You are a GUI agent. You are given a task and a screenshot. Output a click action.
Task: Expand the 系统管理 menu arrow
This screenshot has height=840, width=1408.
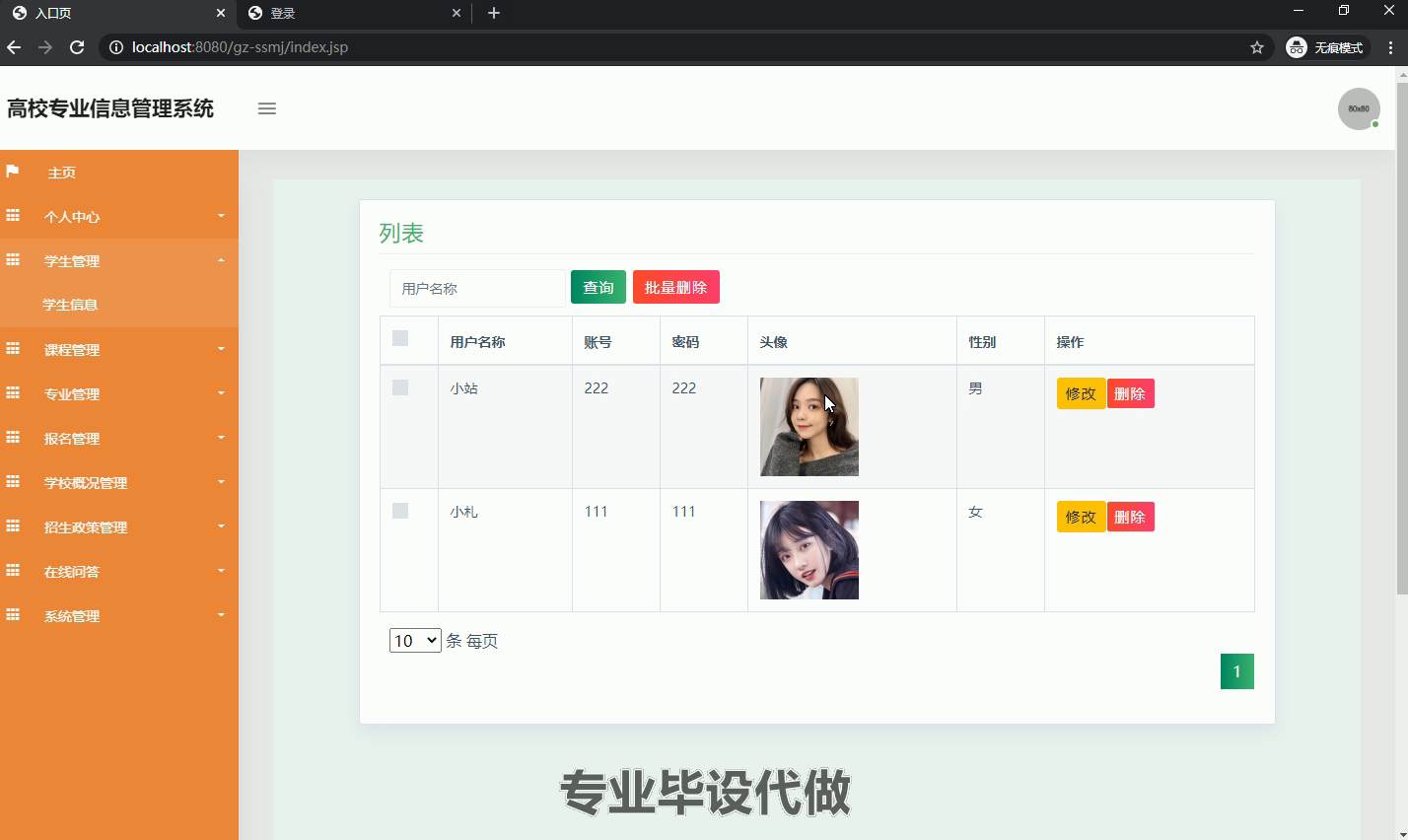(x=221, y=614)
